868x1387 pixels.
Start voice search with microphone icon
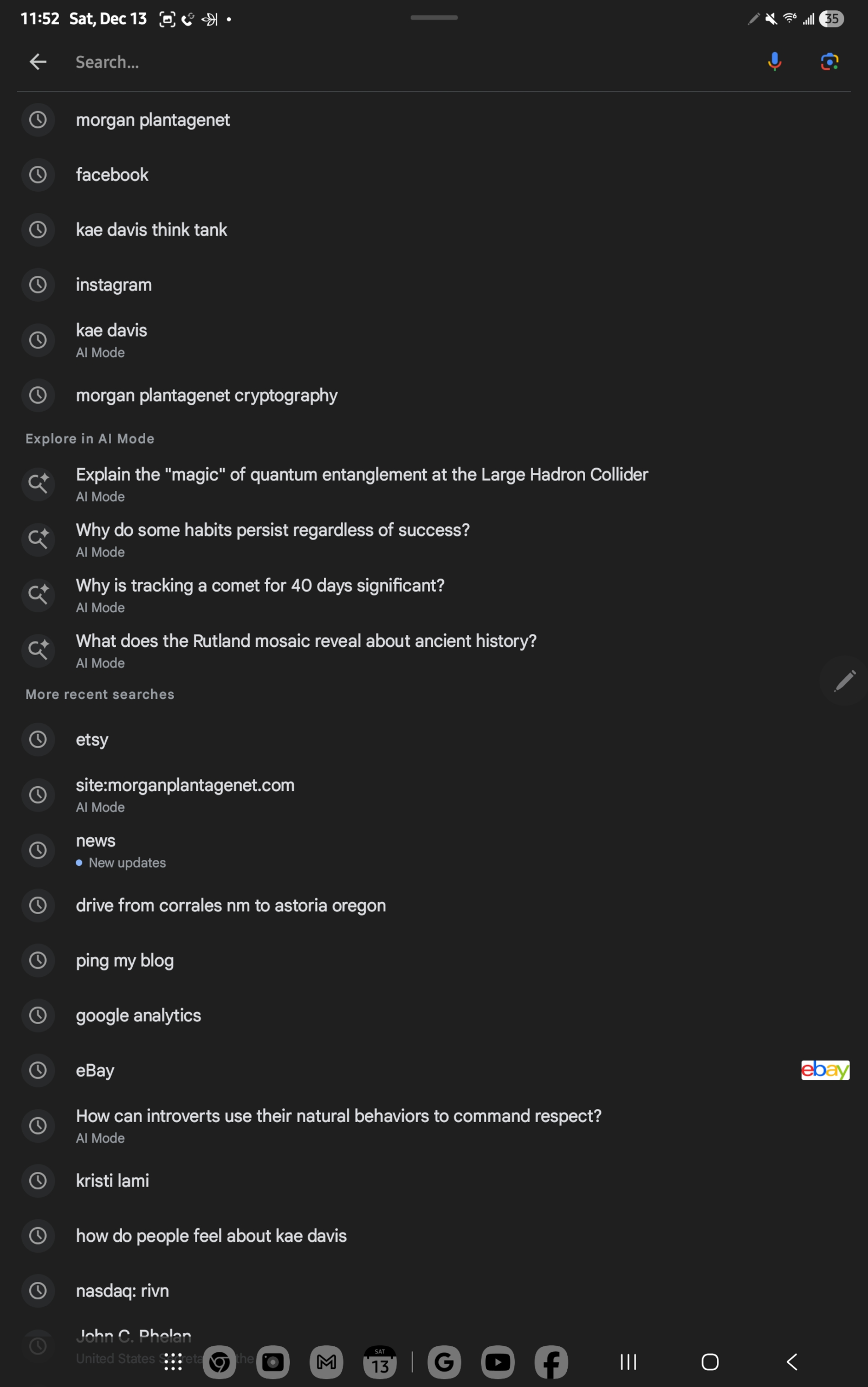(x=774, y=61)
